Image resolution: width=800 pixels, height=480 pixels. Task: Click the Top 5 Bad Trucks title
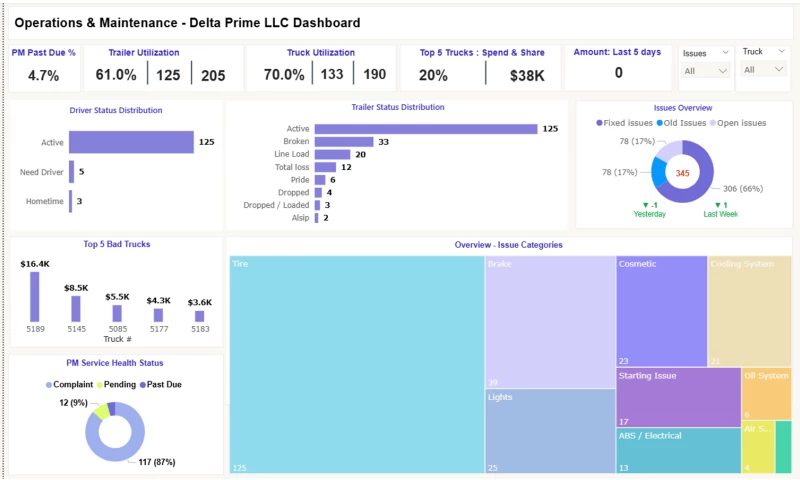(x=117, y=244)
